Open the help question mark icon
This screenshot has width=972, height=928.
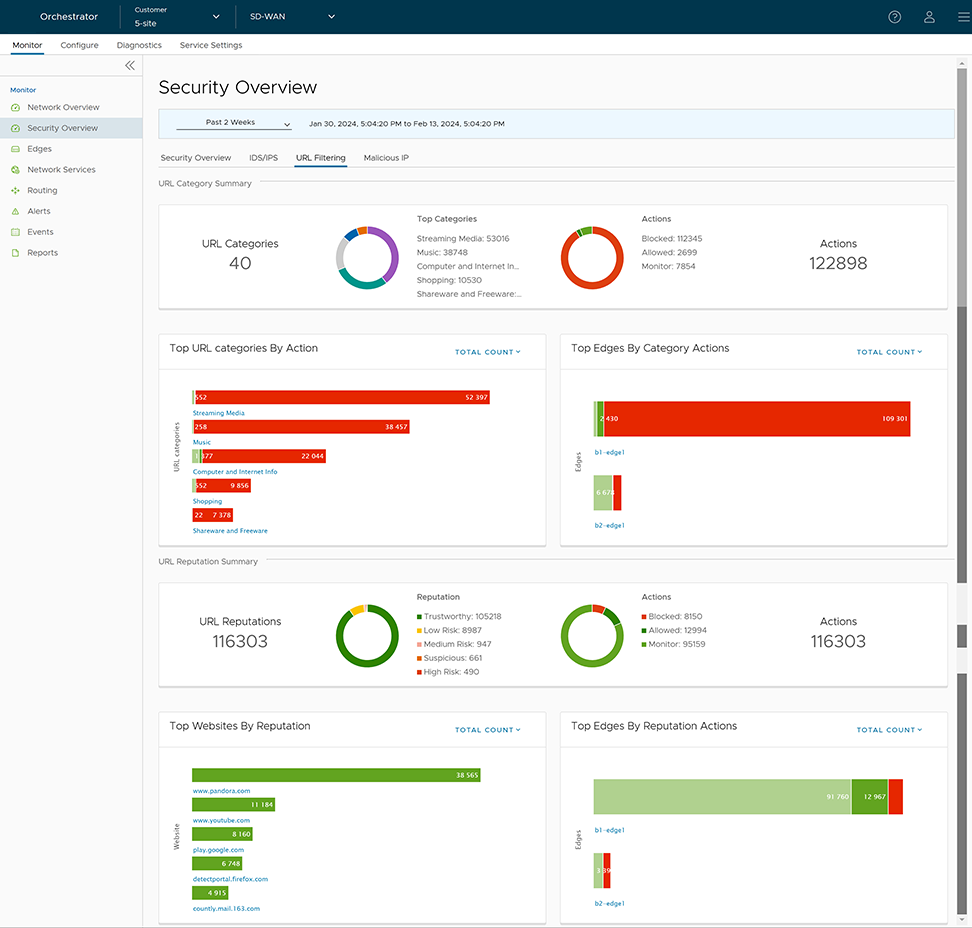coord(894,17)
